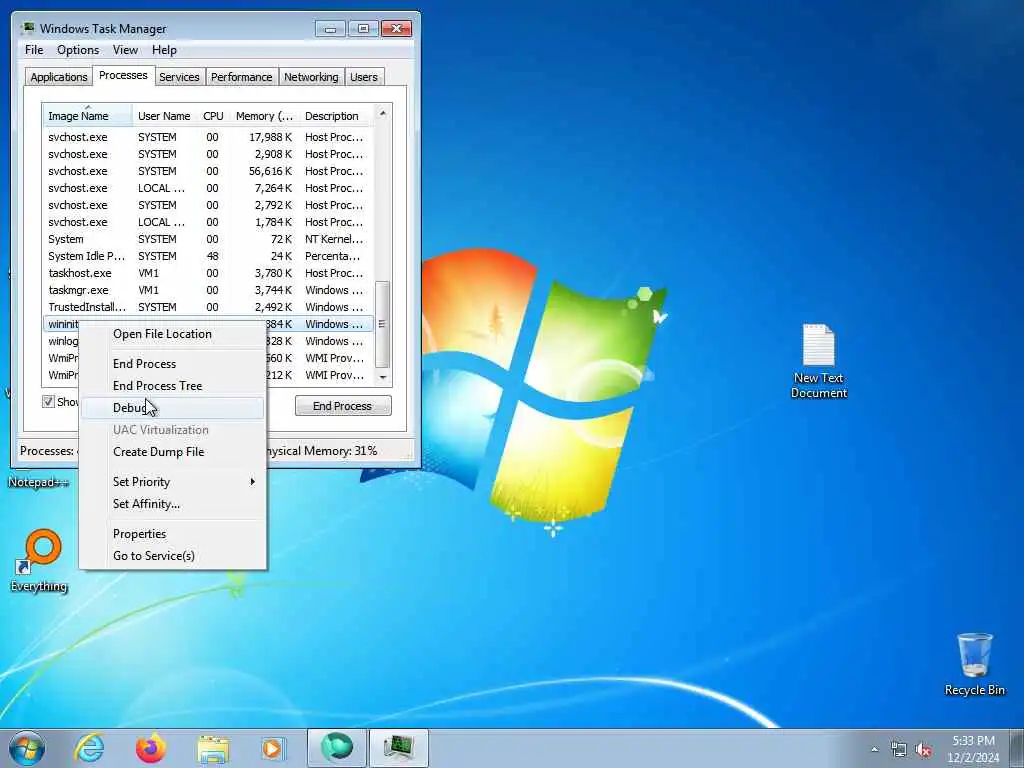Select the Everything desktop shortcut
The image size is (1024, 768).
(39, 560)
